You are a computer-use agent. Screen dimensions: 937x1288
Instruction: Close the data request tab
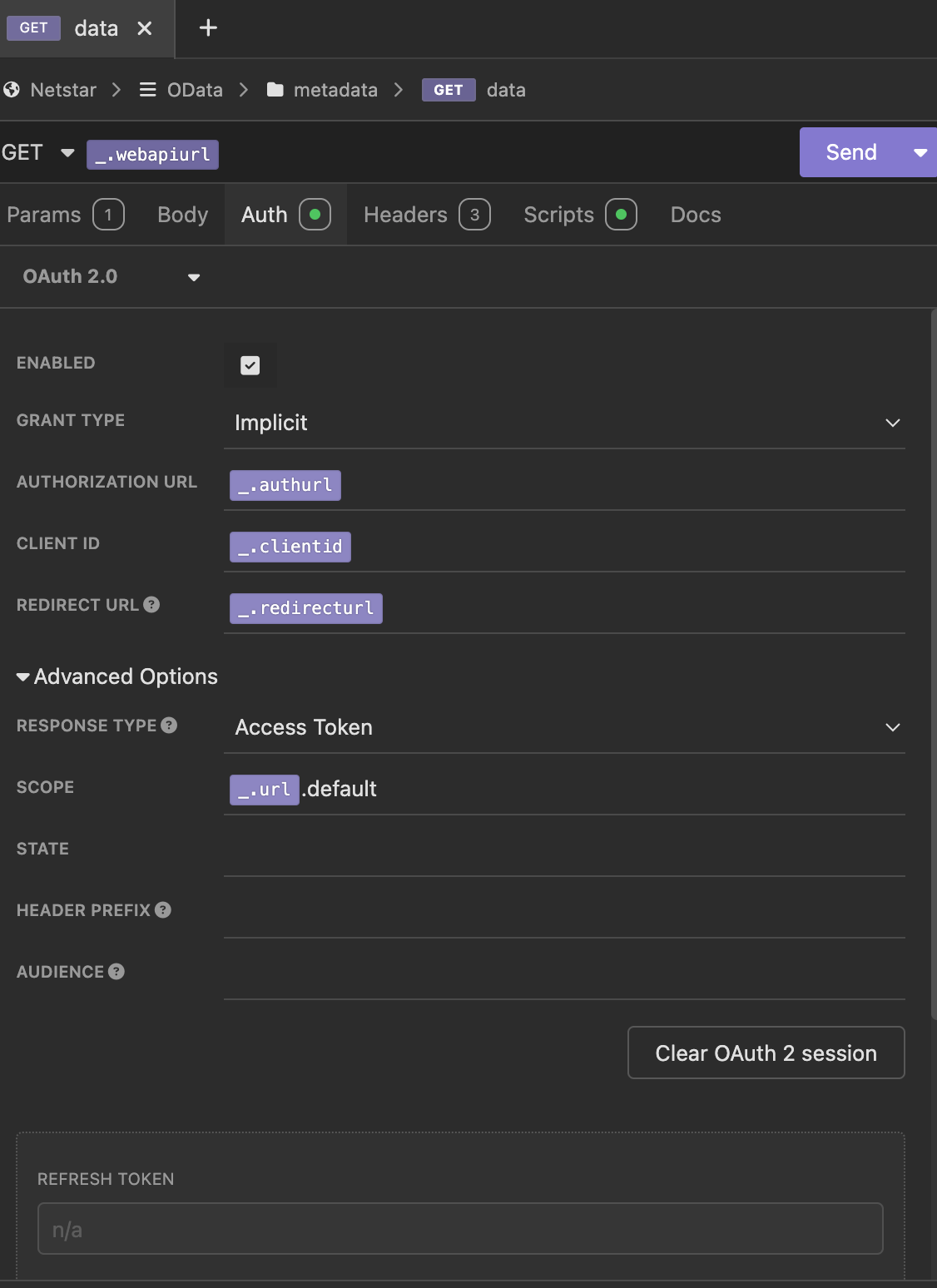pos(145,28)
